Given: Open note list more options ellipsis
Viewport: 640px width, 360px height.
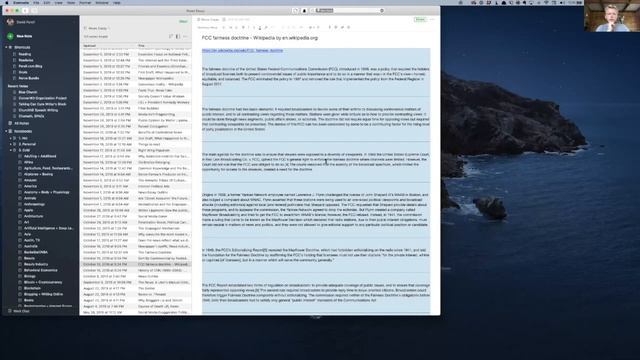Looking at the screenshot, I should pyautogui.click(x=185, y=36).
